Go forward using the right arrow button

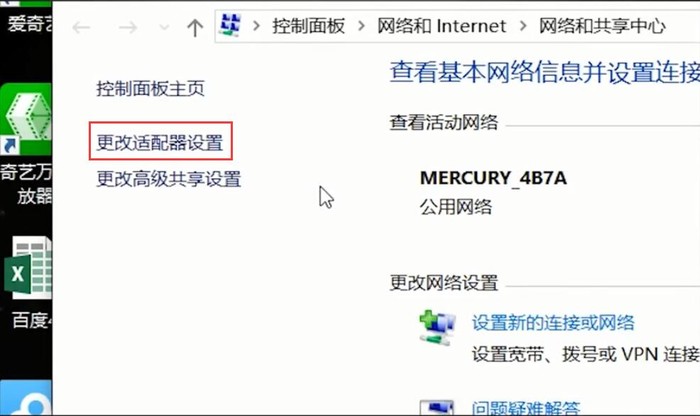[128, 28]
